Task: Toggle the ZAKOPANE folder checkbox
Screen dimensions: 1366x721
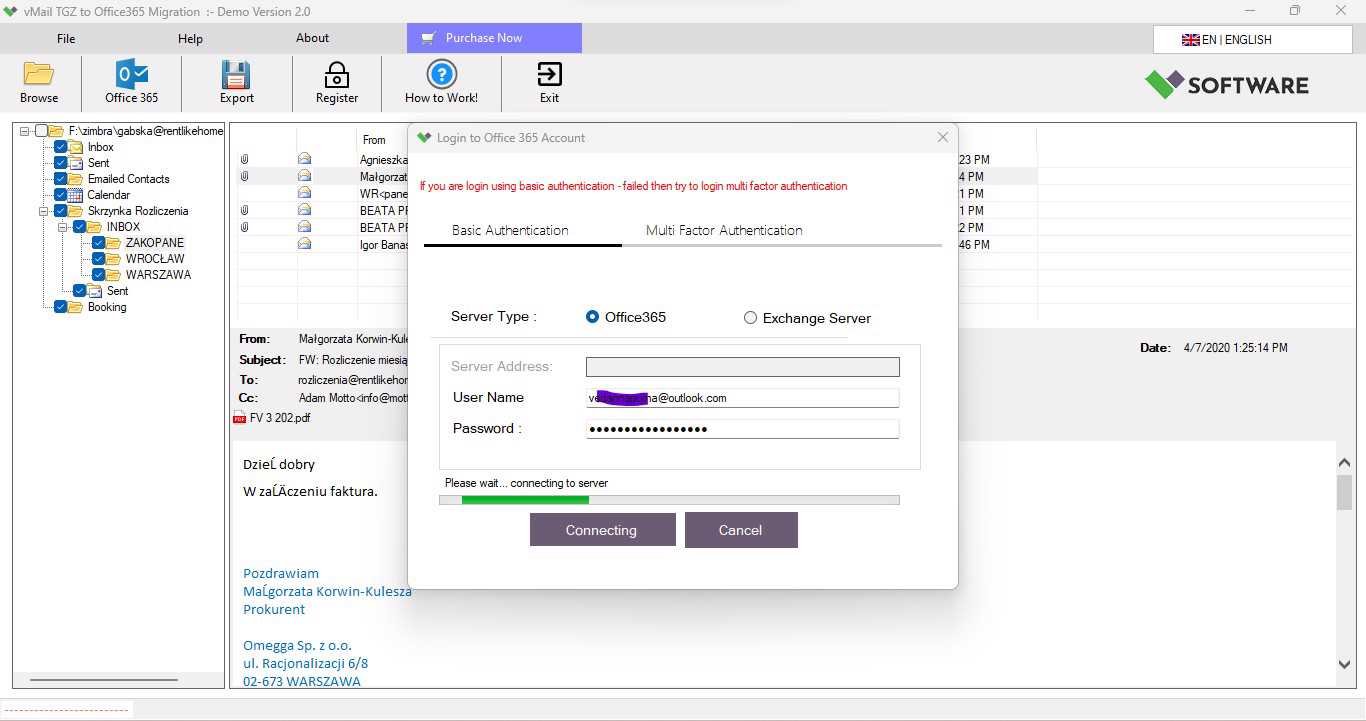Action: click(x=98, y=243)
